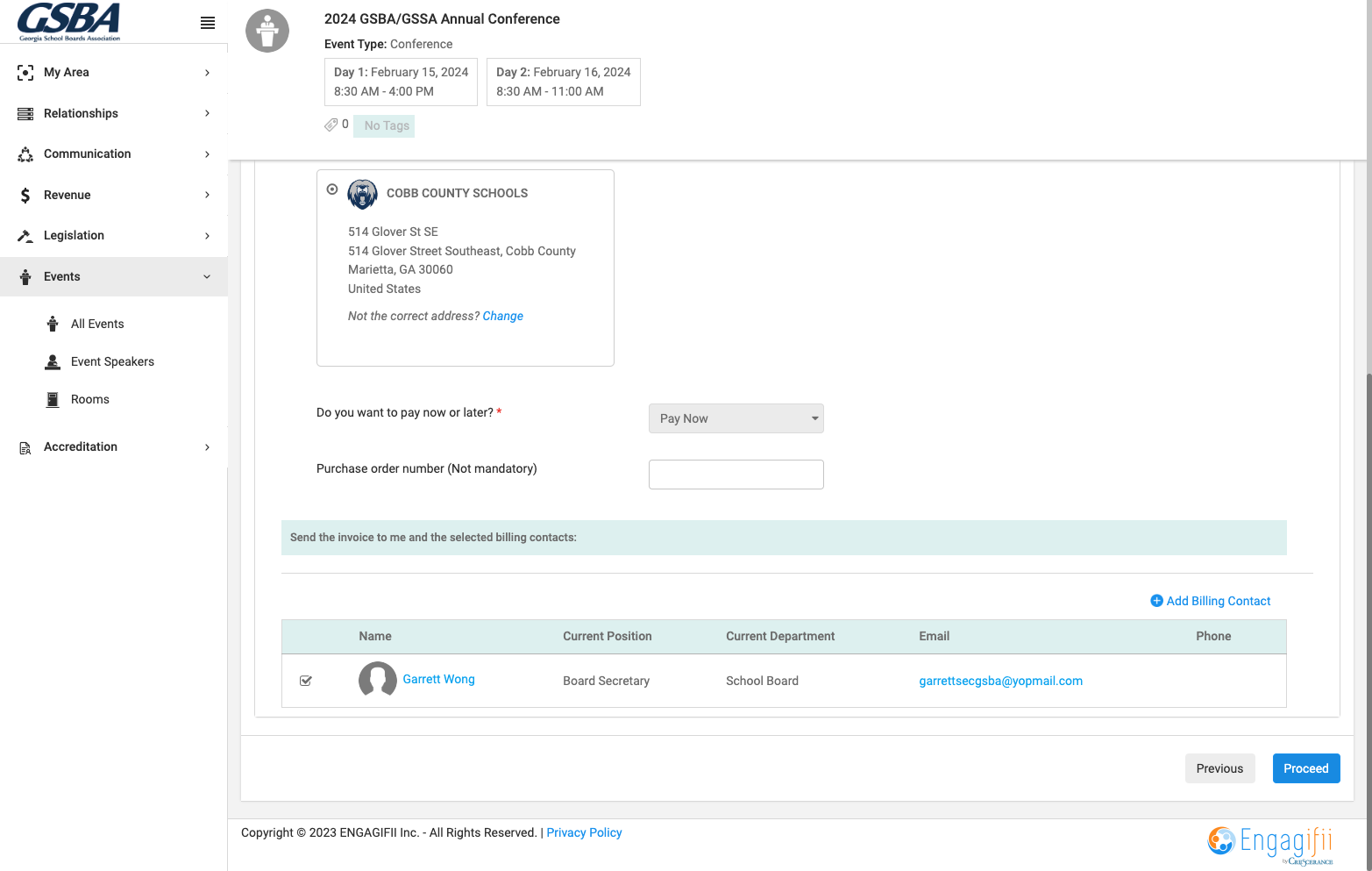Click the Event Speakers icon

(x=53, y=361)
